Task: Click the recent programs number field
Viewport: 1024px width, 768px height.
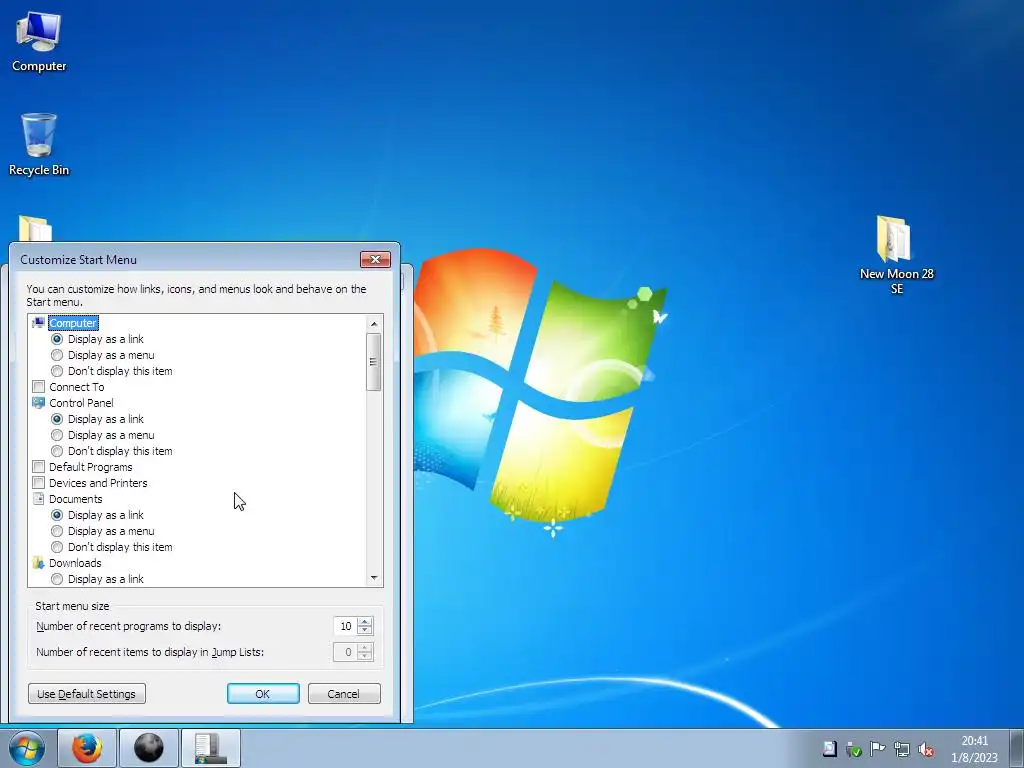Action: tap(345, 626)
